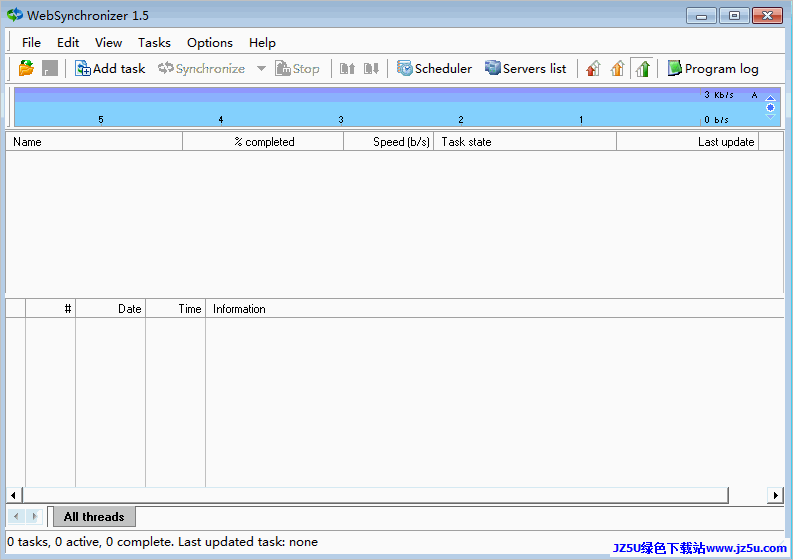Click the Synchronize toolbar button

[201, 68]
